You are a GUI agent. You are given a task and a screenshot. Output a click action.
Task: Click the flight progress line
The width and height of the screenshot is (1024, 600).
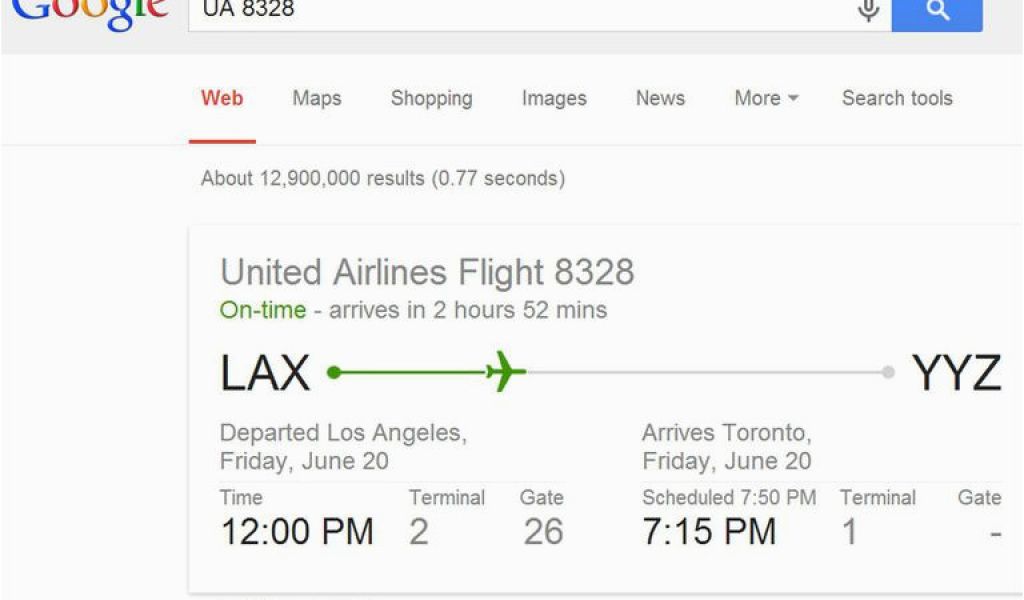click(611, 372)
